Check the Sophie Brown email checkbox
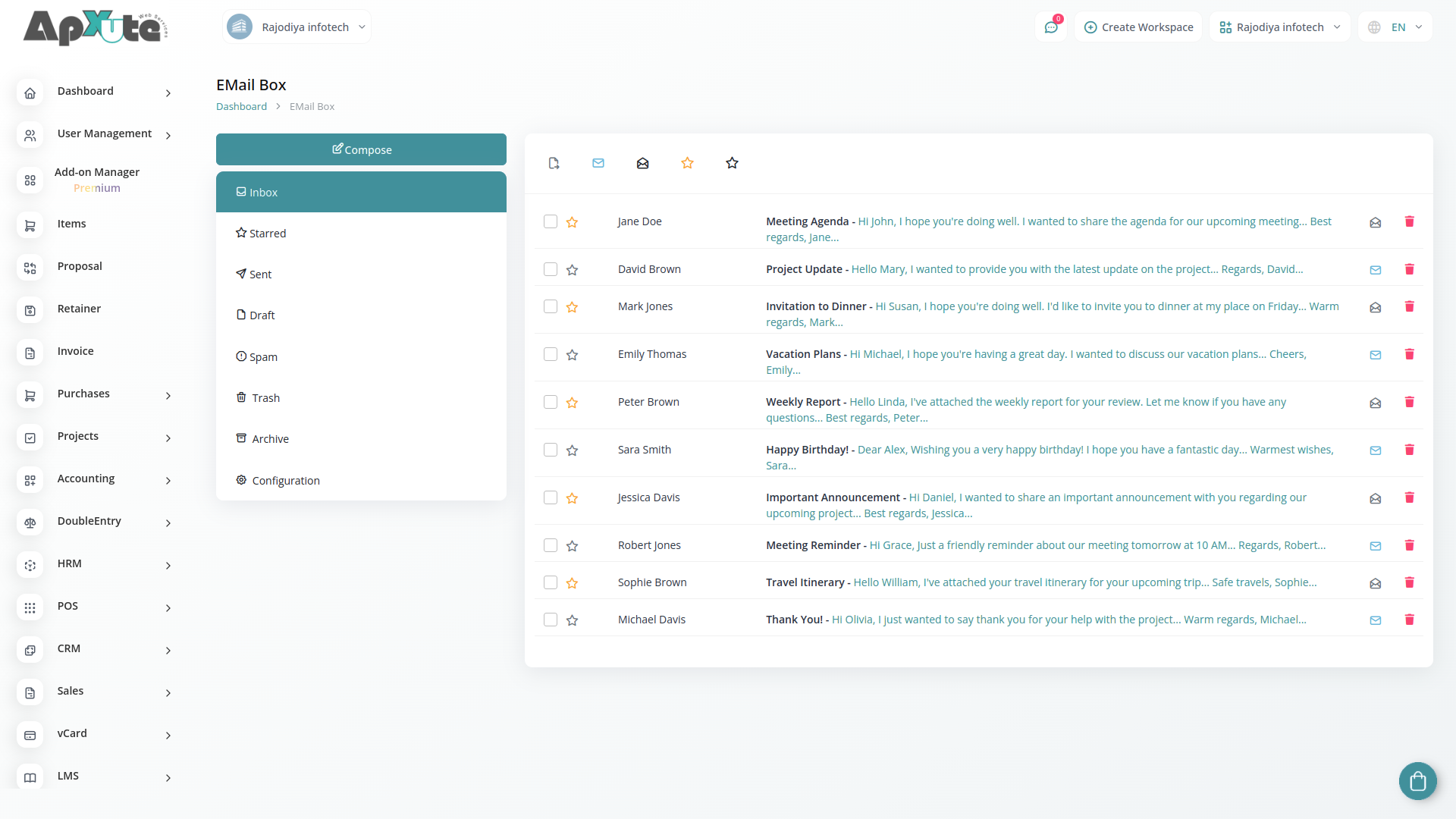This screenshot has width=1456, height=819. [x=551, y=582]
